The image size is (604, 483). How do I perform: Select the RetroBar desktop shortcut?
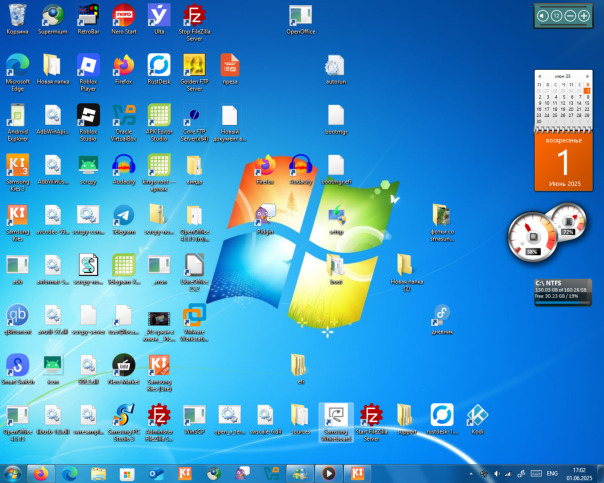coord(88,17)
